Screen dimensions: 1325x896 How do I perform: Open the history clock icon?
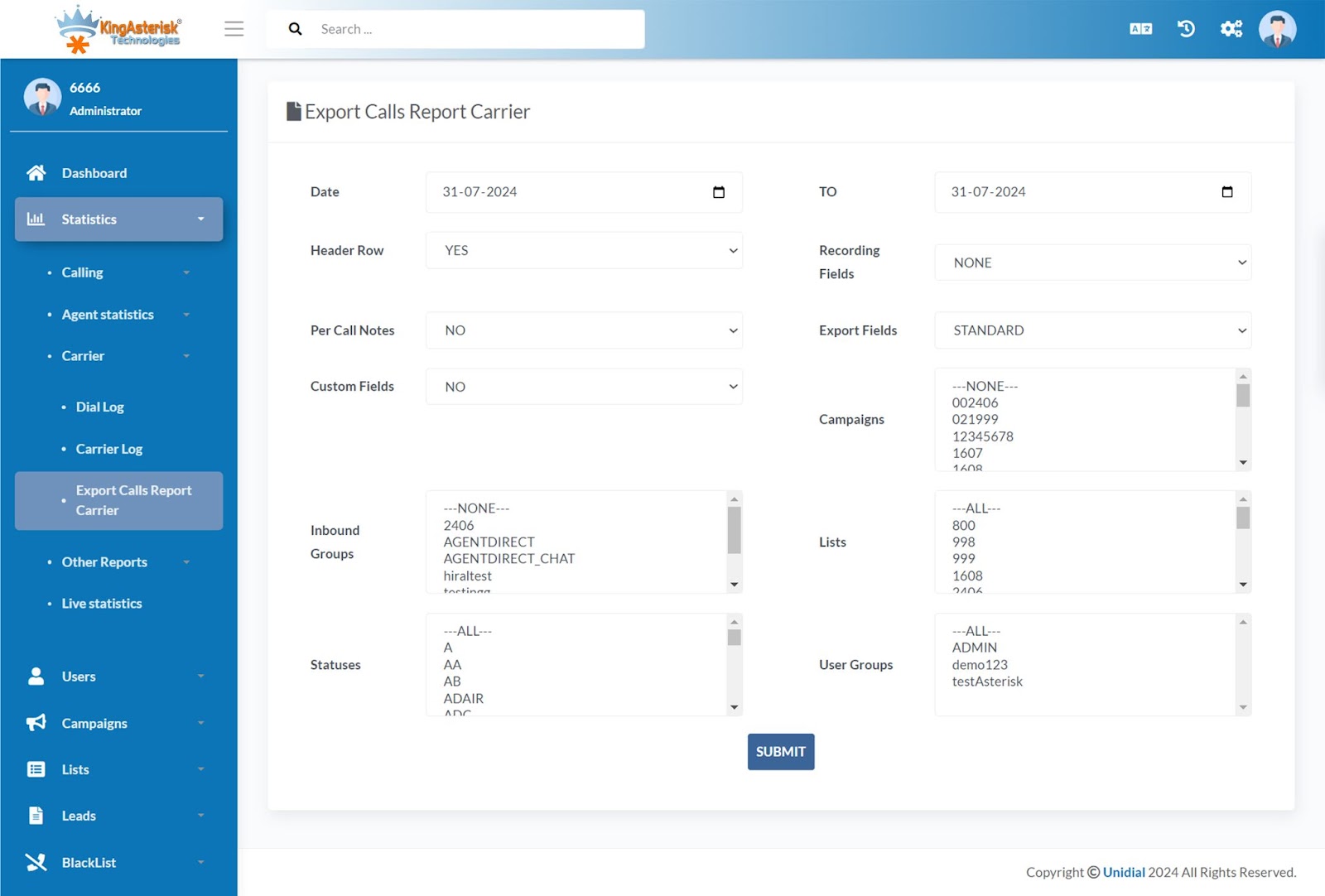pyautogui.click(x=1186, y=29)
